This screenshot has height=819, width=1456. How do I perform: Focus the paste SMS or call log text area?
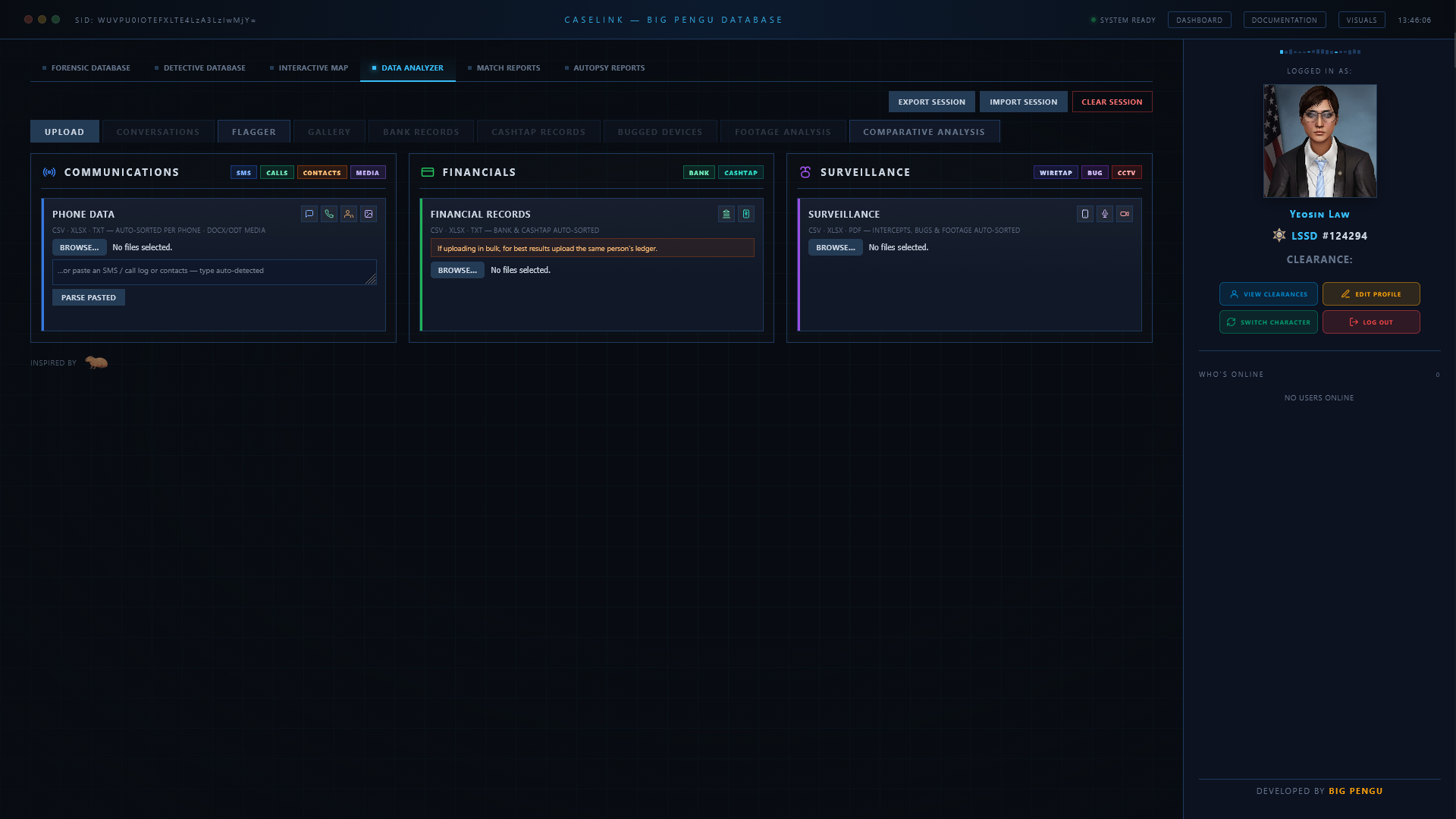point(215,272)
